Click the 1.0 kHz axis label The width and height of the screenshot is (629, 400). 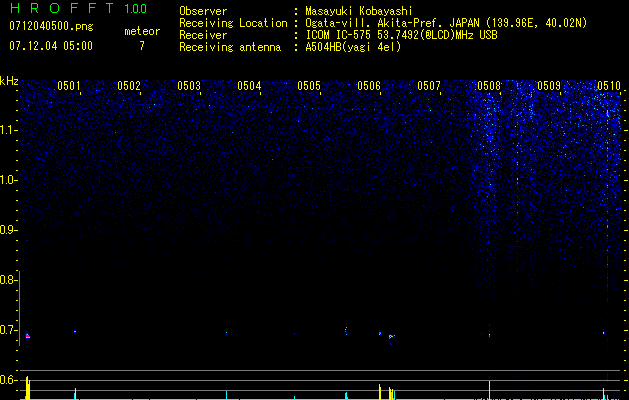8,180
